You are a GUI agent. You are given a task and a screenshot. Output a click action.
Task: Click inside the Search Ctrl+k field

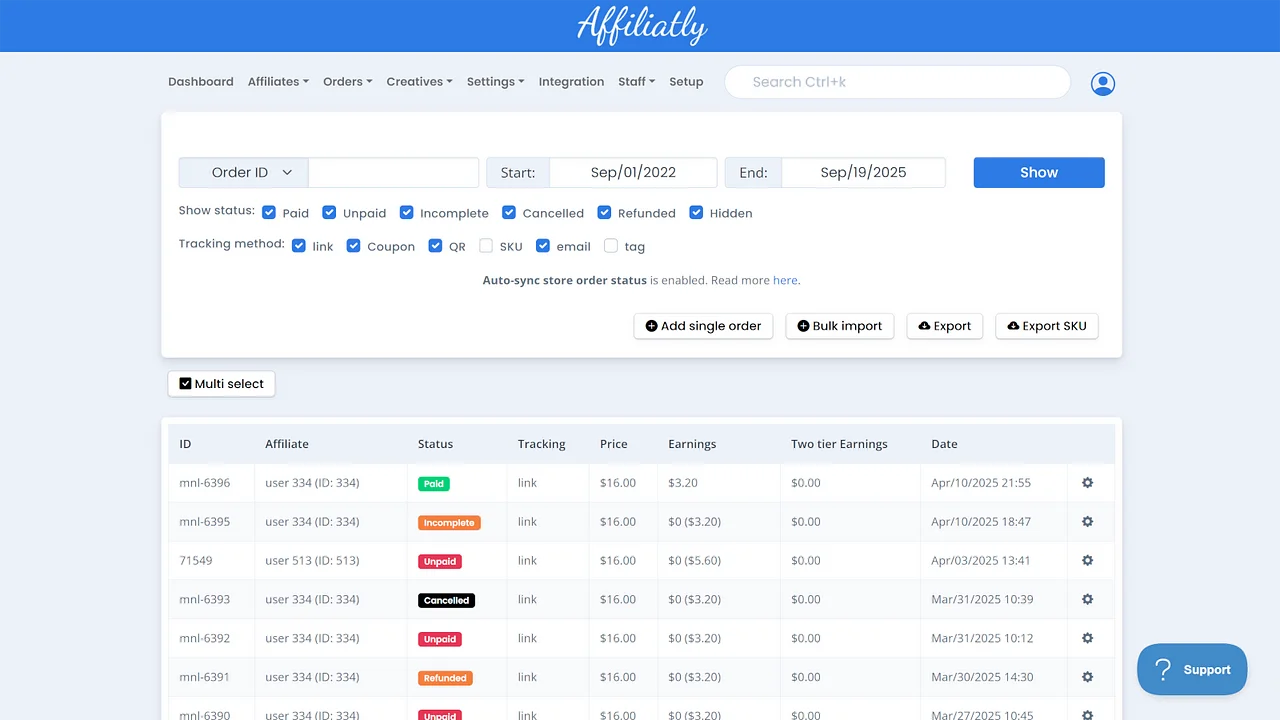pyautogui.click(x=896, y=82)
